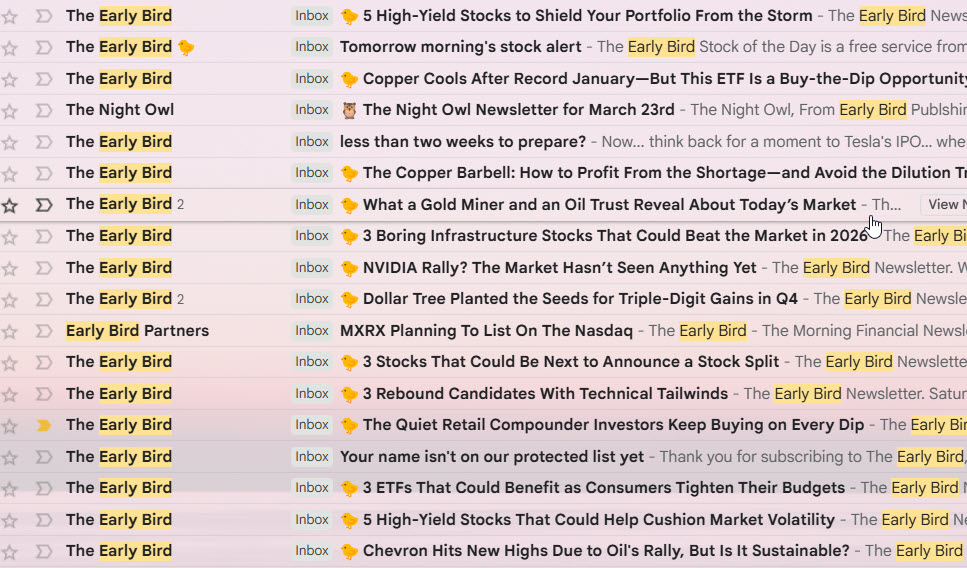Click sender 'Early Bird Partners'
The height and width of the screenshot is (568, 967).
[x=138, y=331]
